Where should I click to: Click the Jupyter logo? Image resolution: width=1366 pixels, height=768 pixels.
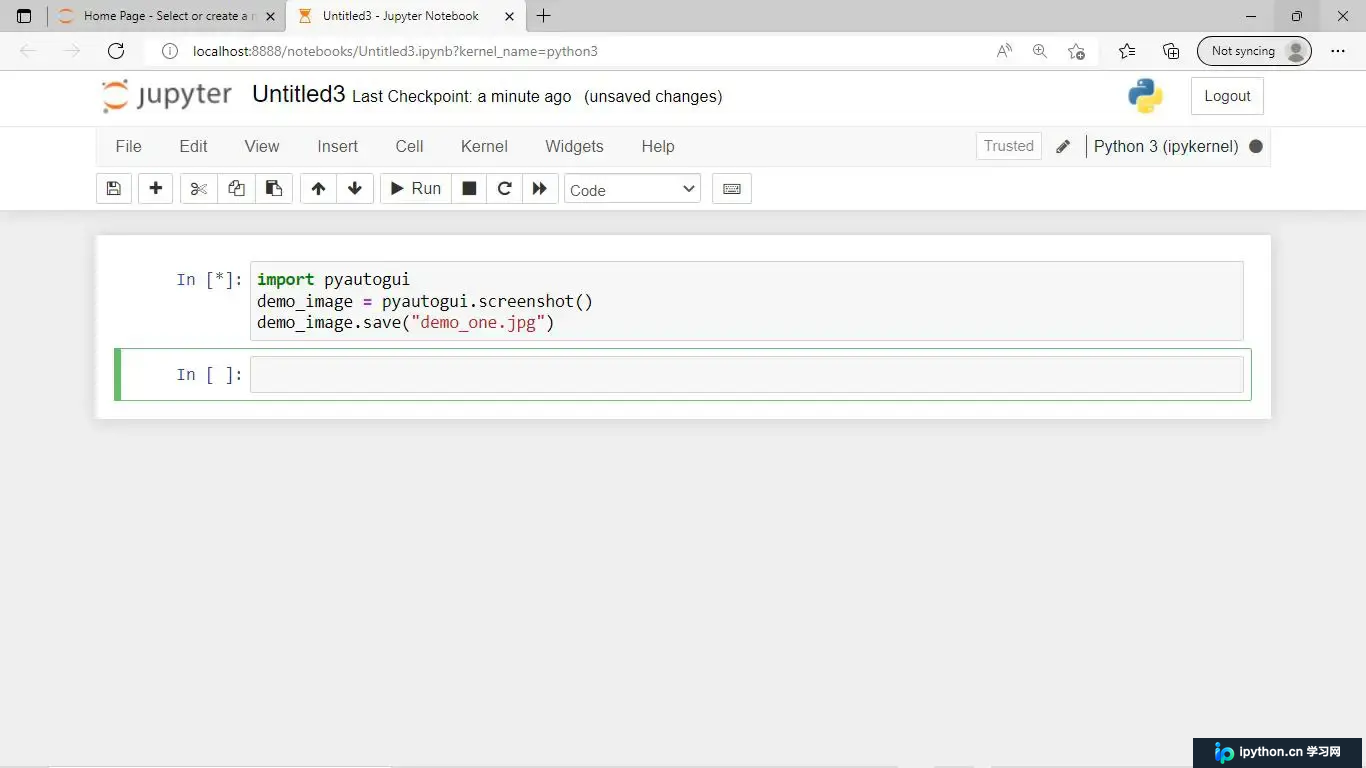coord(167,96)
